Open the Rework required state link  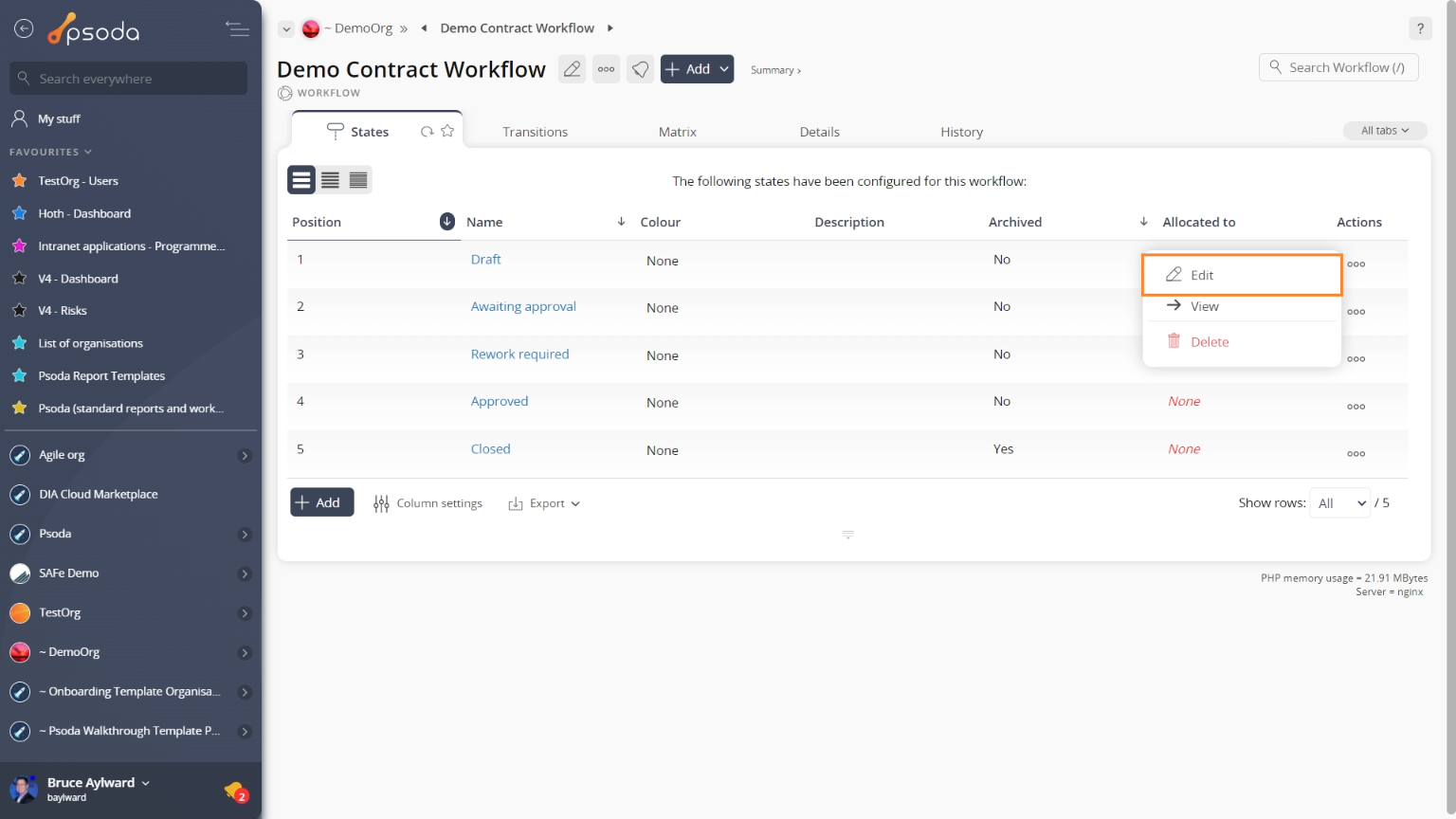(x=520, y=354)
